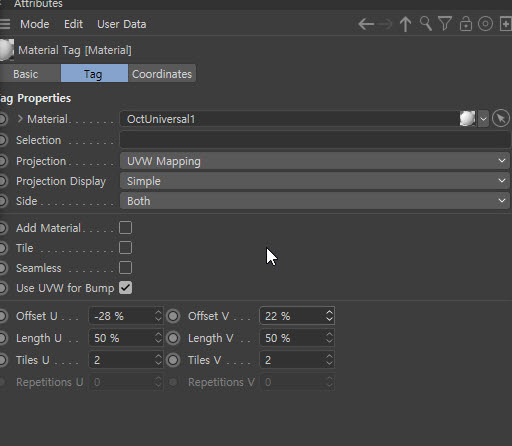Click the empty Selection field
The width and height of the screenshot is (512, 446).
click(x=315, y=140)
